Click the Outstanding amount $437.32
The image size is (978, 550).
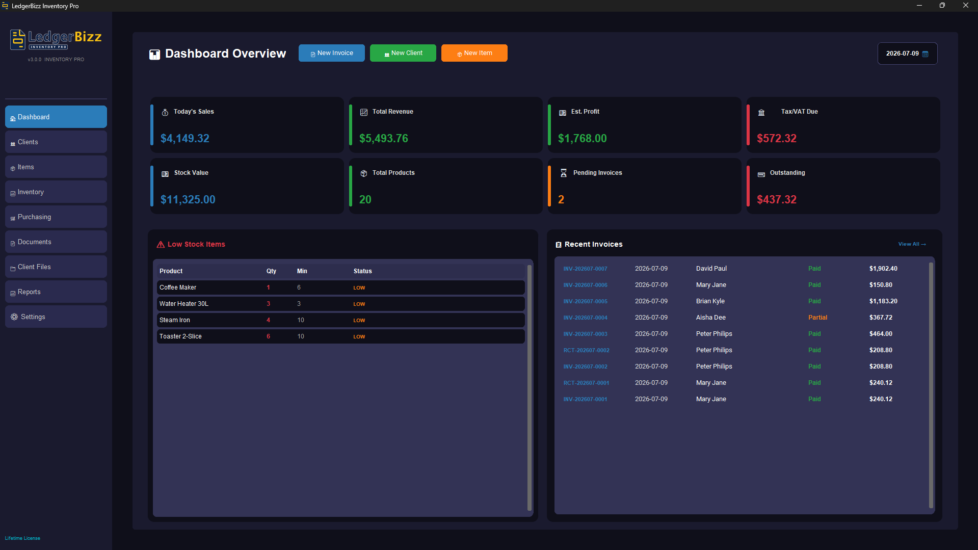777,200
